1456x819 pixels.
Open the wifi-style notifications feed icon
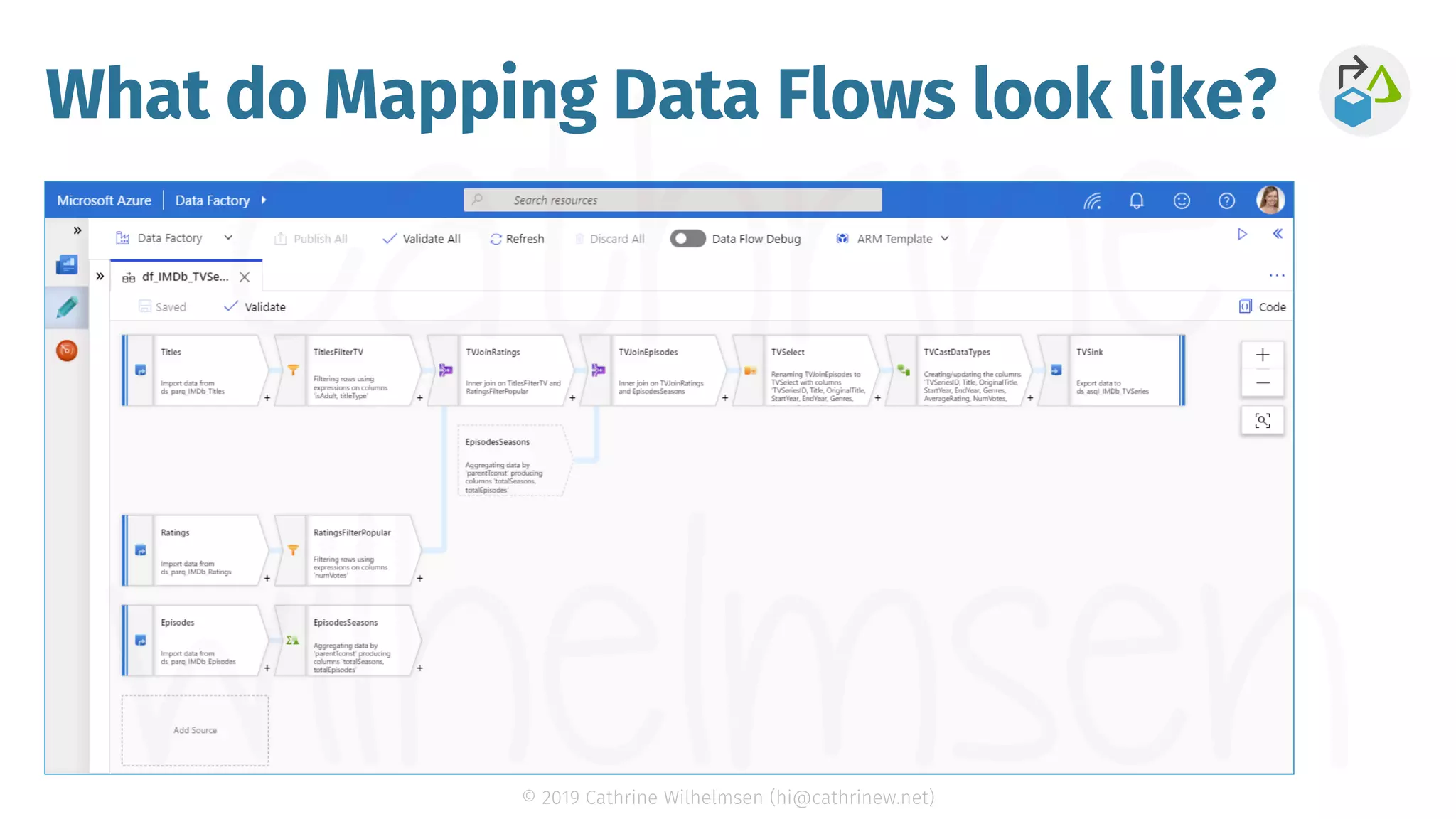[1093, 201]
